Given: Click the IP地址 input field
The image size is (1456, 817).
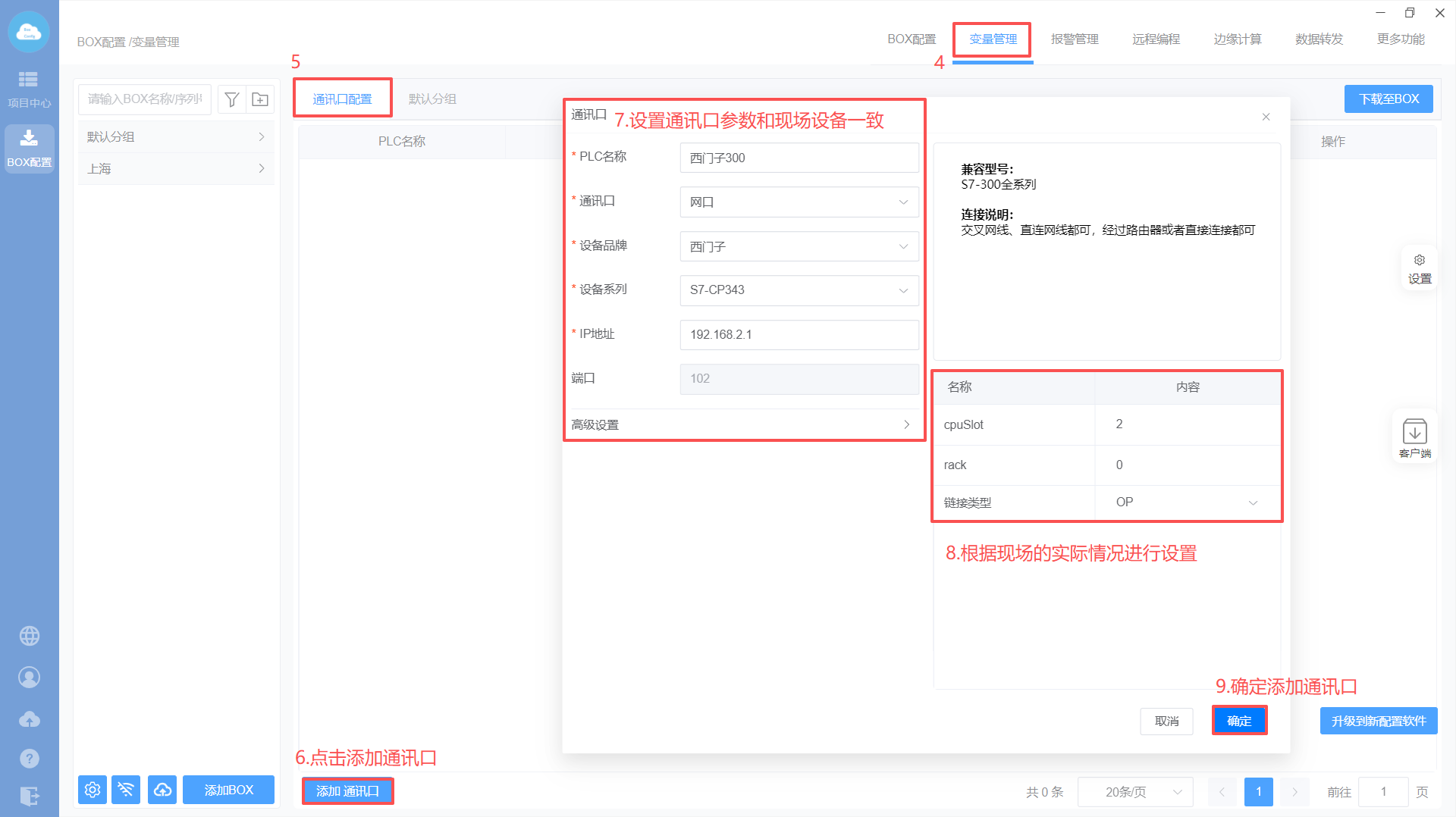Looking at the screenshot, I should (x=799, y=335).
